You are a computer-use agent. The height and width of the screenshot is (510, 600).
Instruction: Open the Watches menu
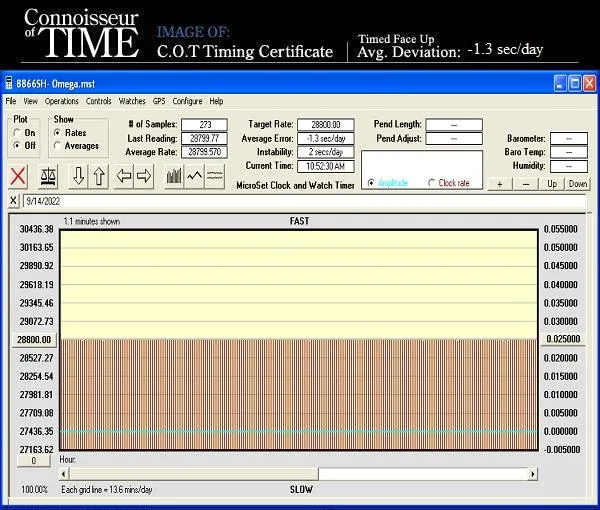(132, 101)
